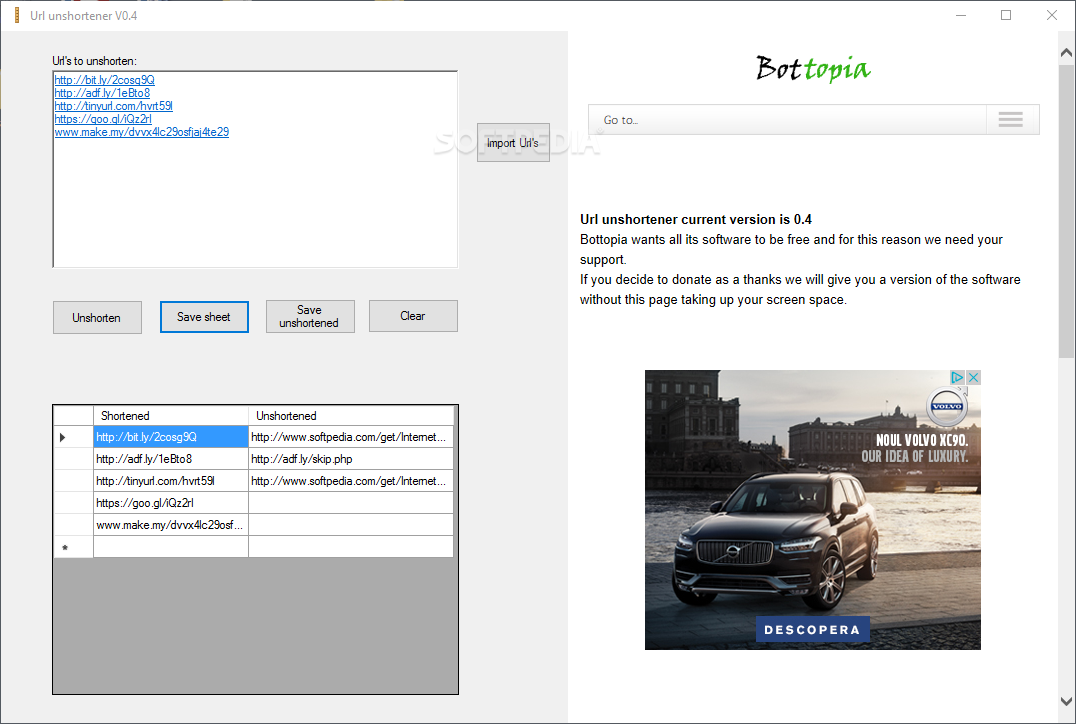Image resolution: width=1076 pixels, height=724 pixels.
Task: Select the http://adf.ly/1eBto8 cell in grid
Action: (171, 459)
